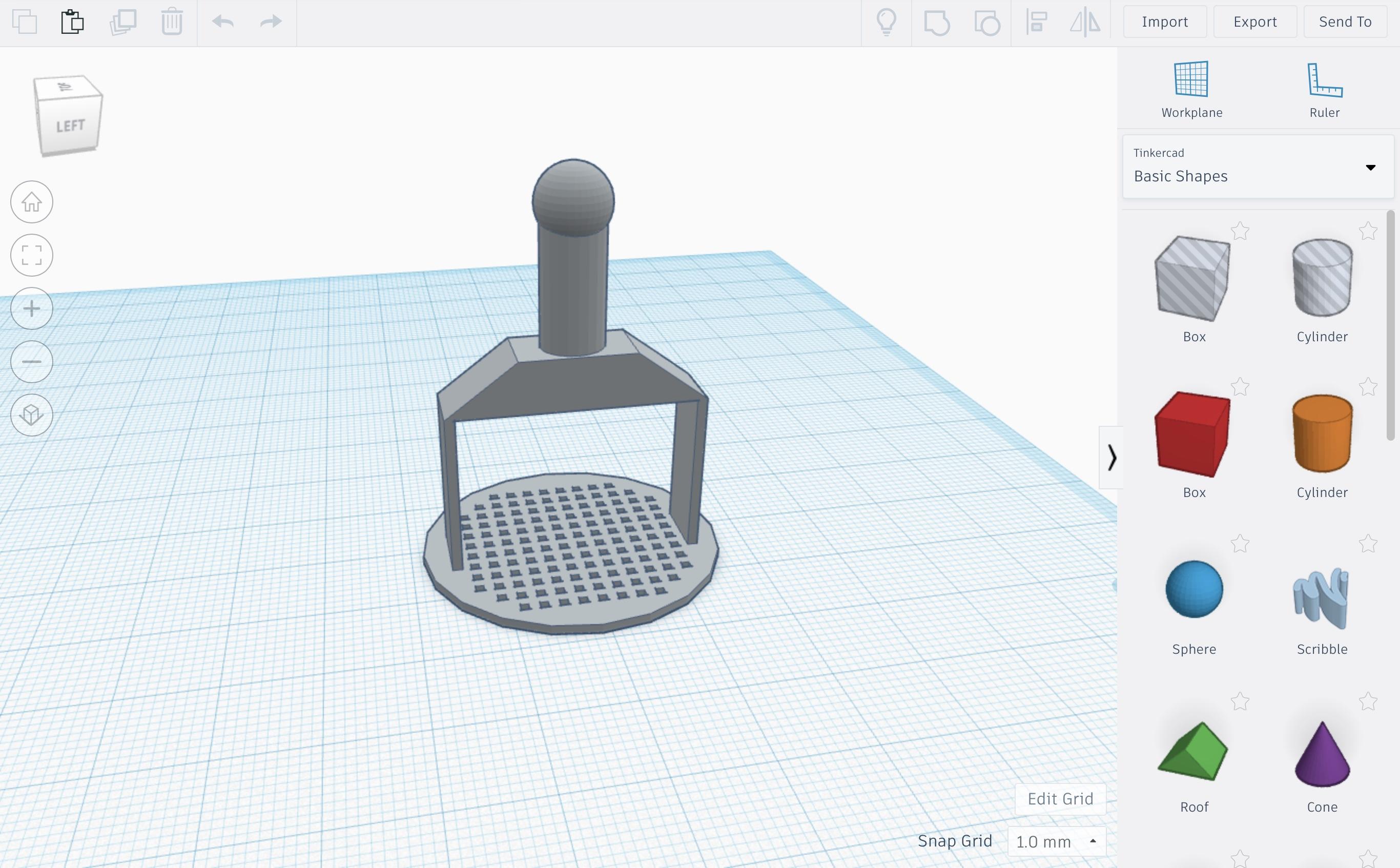
Task: Click the Export button
Action: coord(1255,22)
